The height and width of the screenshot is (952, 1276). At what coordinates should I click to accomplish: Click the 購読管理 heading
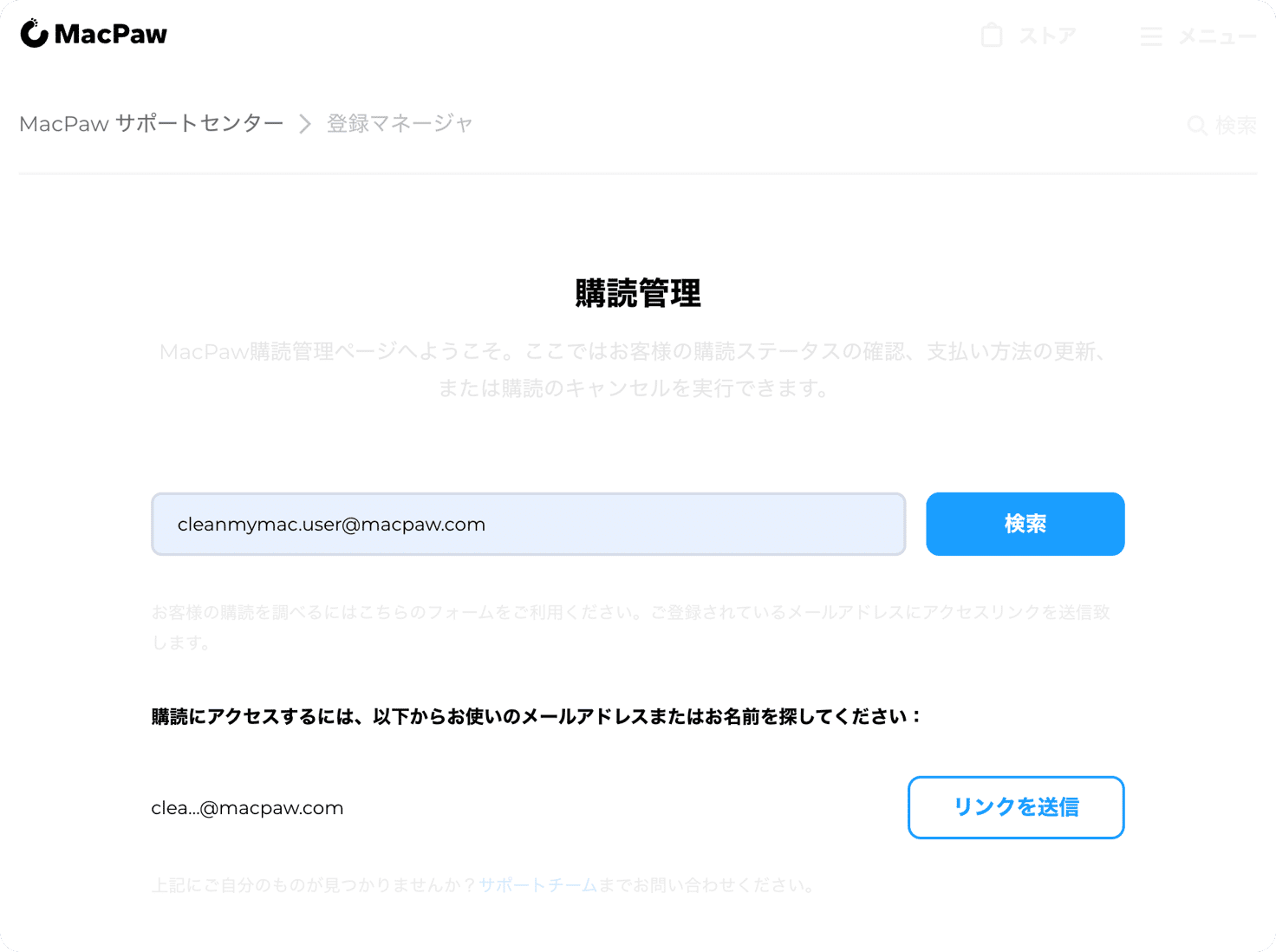click(x=638, y=293)
